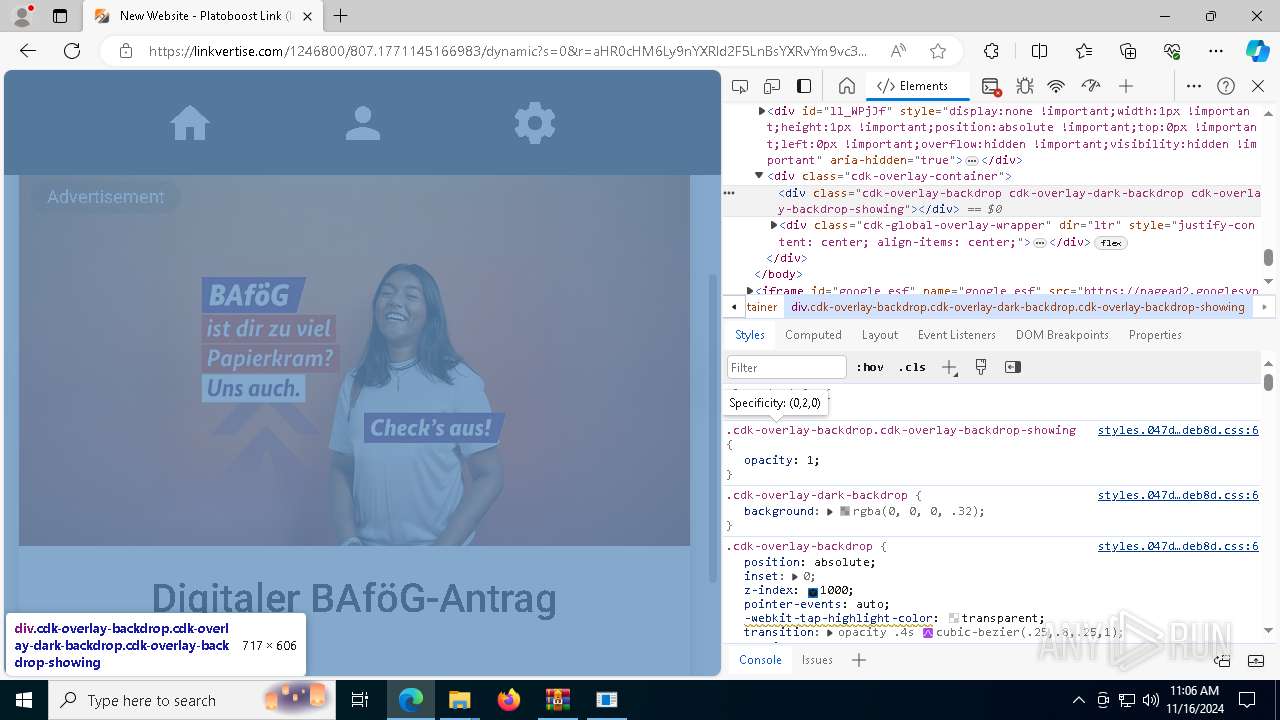
Task: Switch to the Styles tab
Action: click(x=750, y=335)
